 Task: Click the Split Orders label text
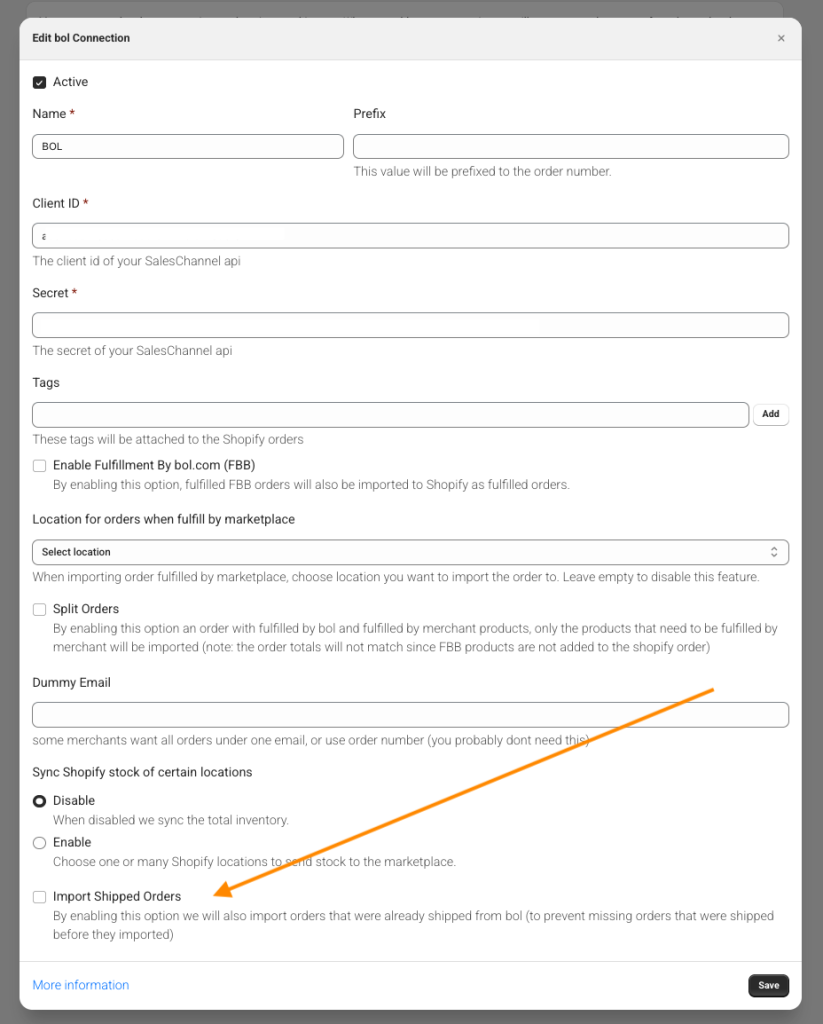click(86, 608)
